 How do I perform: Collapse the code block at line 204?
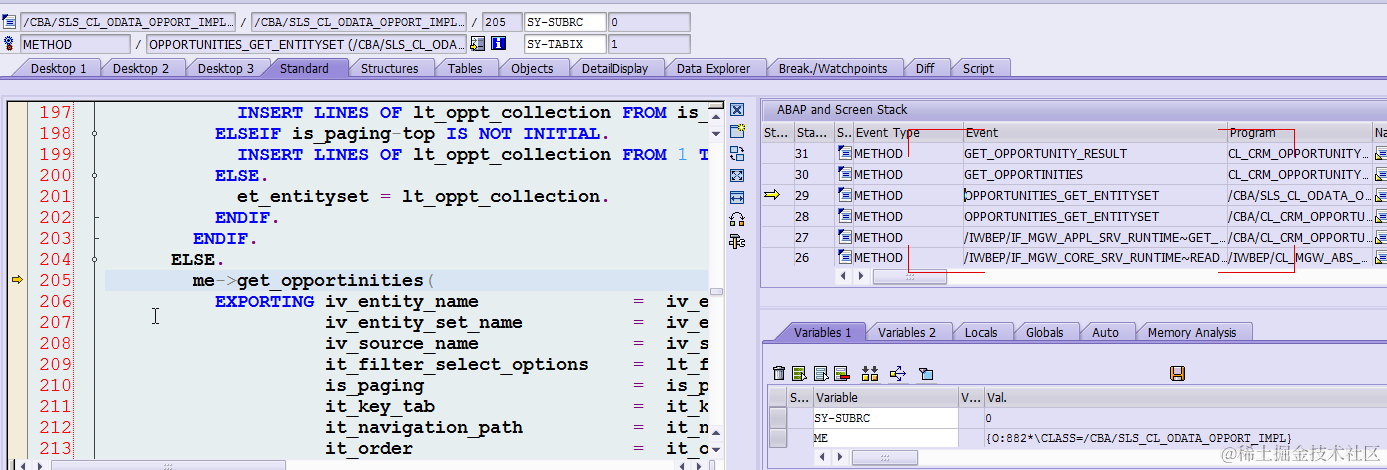[x=94, y=259]
